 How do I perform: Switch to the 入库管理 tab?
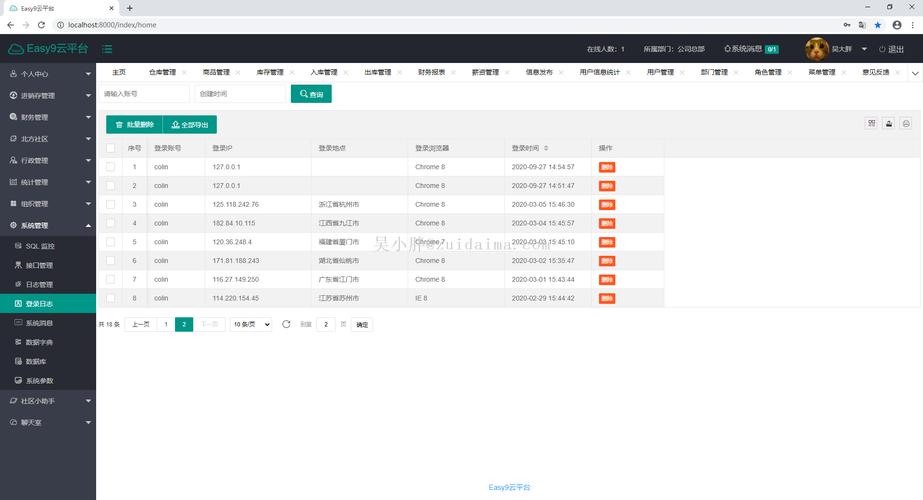click(324, 72)
